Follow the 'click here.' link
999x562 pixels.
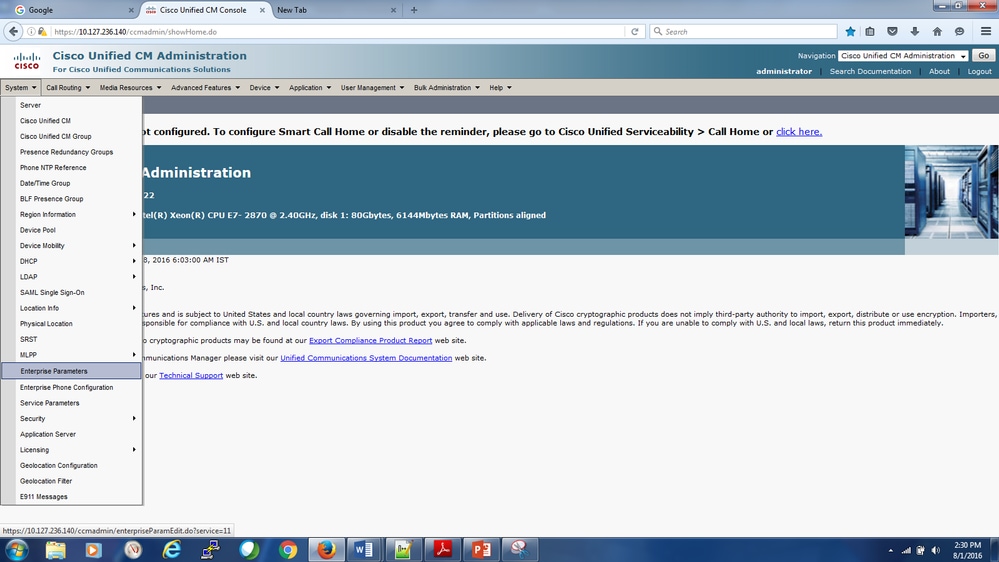[799, 132]
